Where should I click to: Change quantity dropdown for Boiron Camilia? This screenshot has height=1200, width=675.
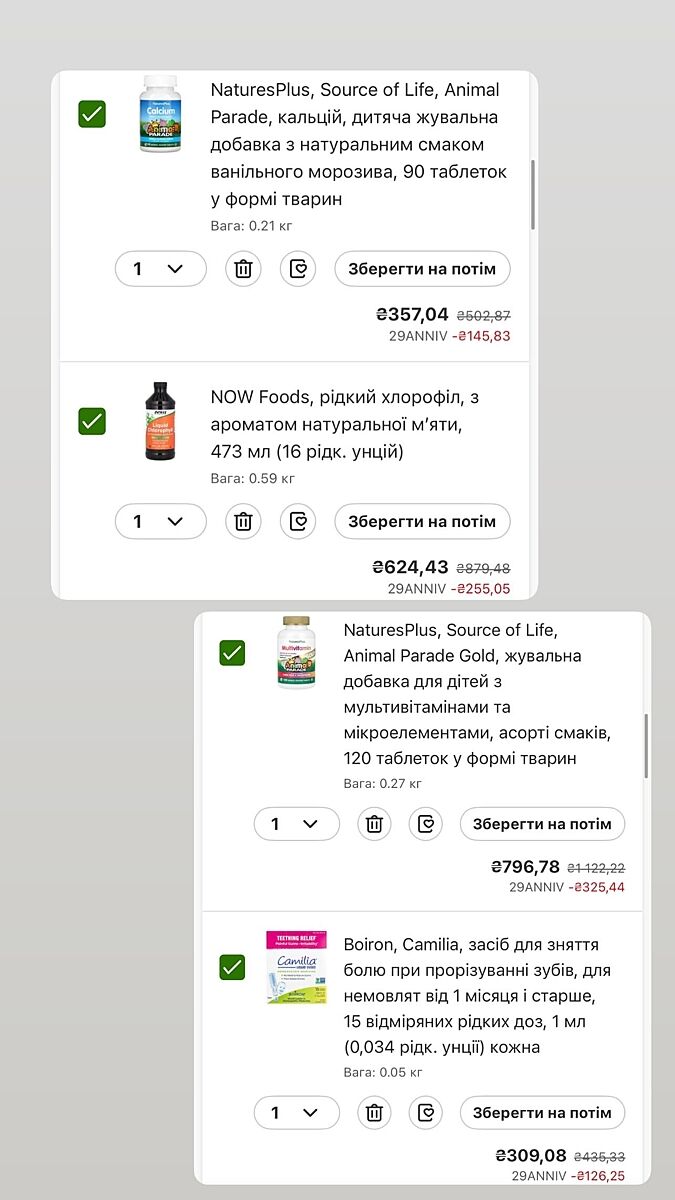pyautogui.click(x=296, y=1112)
